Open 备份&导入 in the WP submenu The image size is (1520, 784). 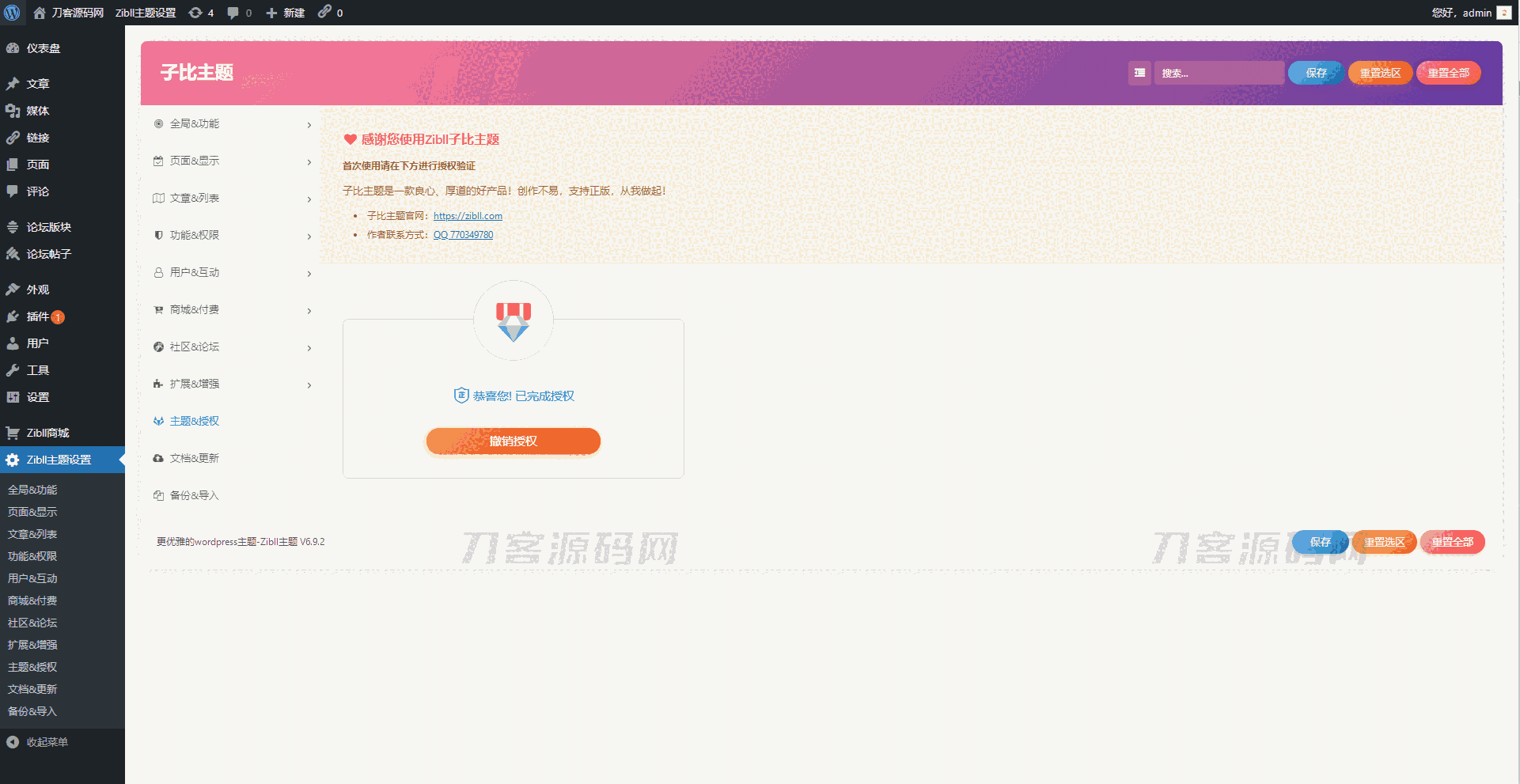[x=32, y=711]
